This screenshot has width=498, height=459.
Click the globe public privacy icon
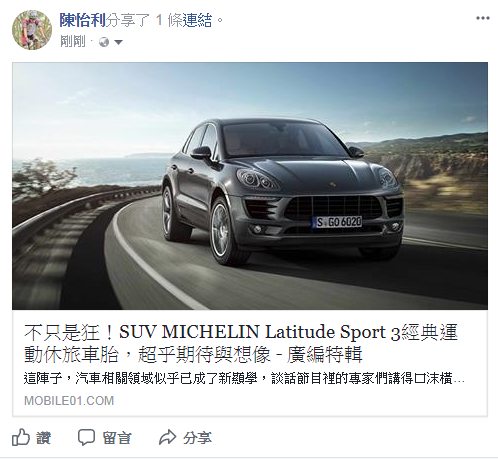pos(104,42)
